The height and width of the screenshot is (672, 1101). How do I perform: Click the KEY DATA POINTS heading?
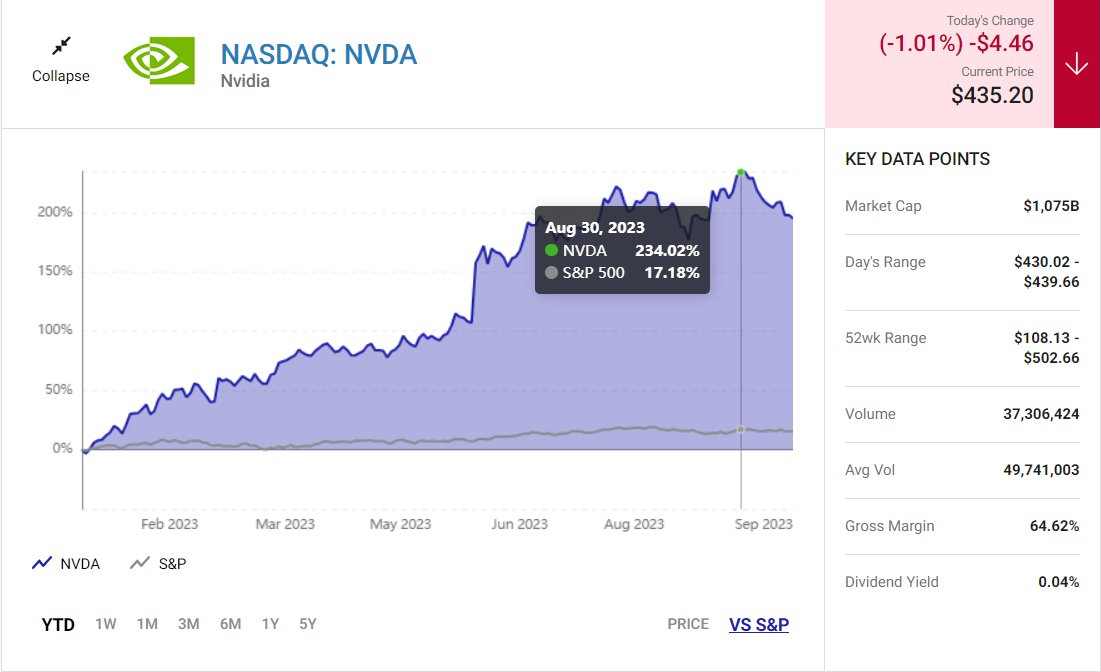coord(917,159)
